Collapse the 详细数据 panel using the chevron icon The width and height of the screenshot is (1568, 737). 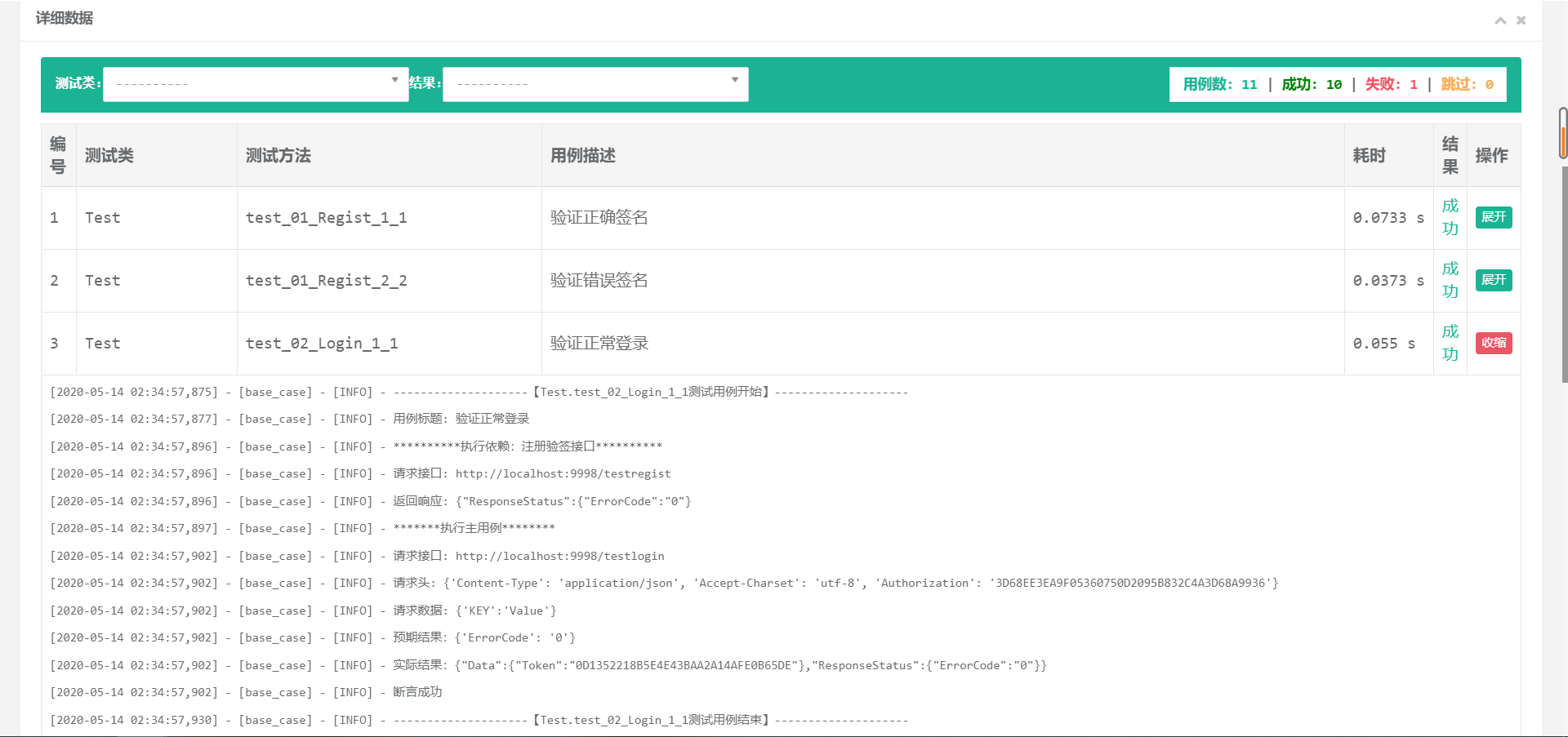(1499, 20)
